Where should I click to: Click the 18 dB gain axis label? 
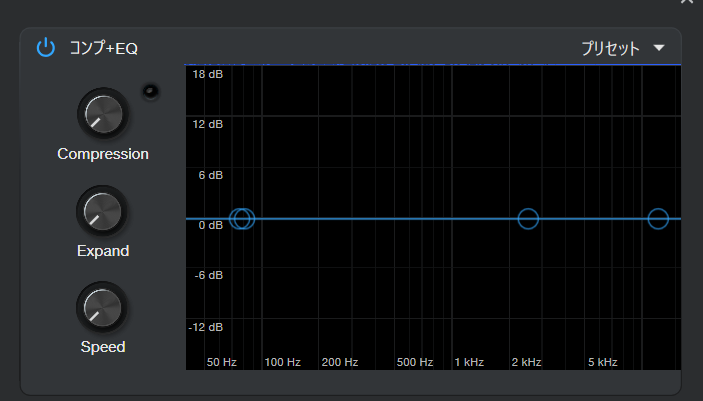207,75
